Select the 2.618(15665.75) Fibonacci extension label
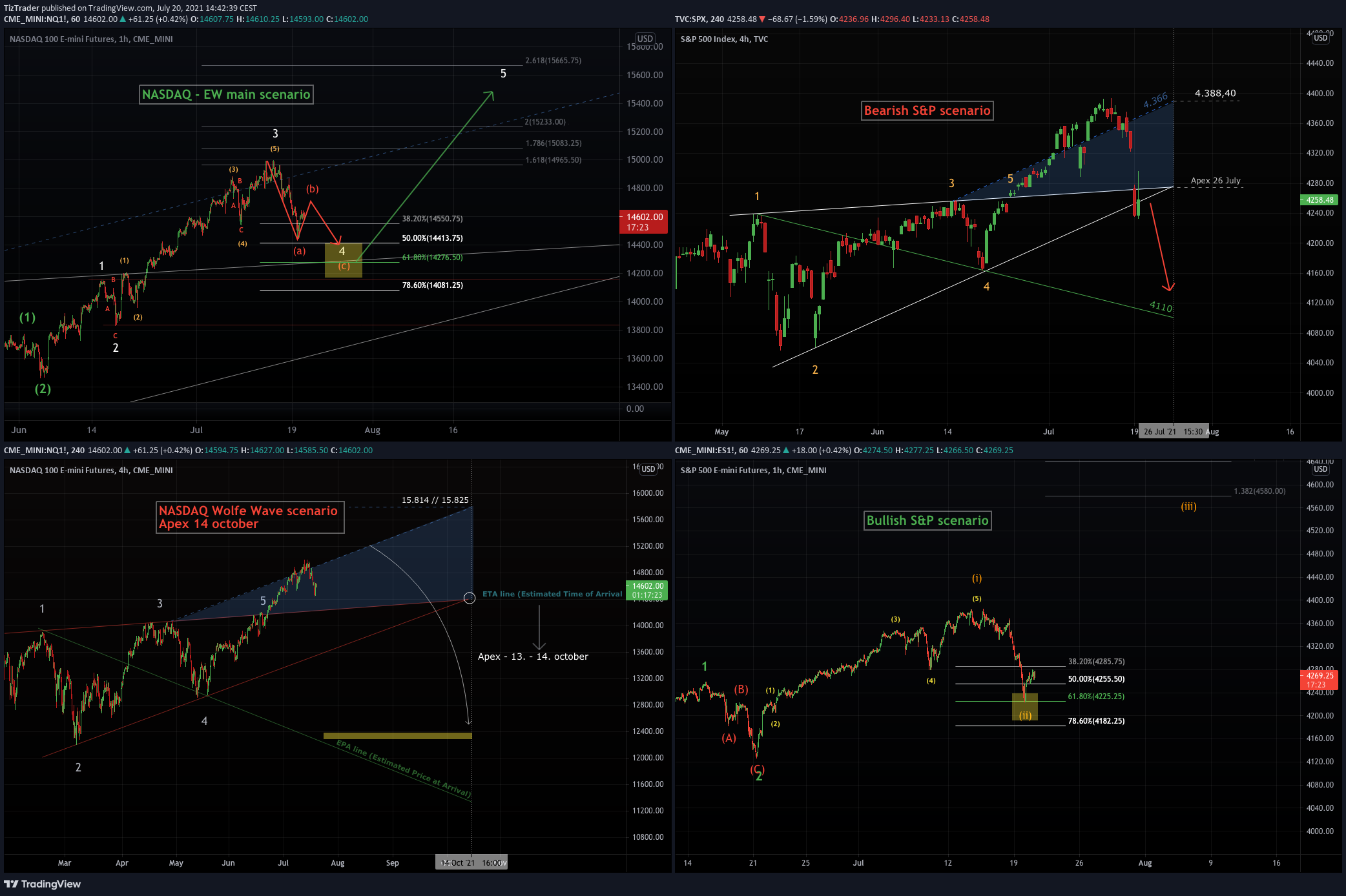The height and width of the screenshot is (896, 1346). coord(554,61)
